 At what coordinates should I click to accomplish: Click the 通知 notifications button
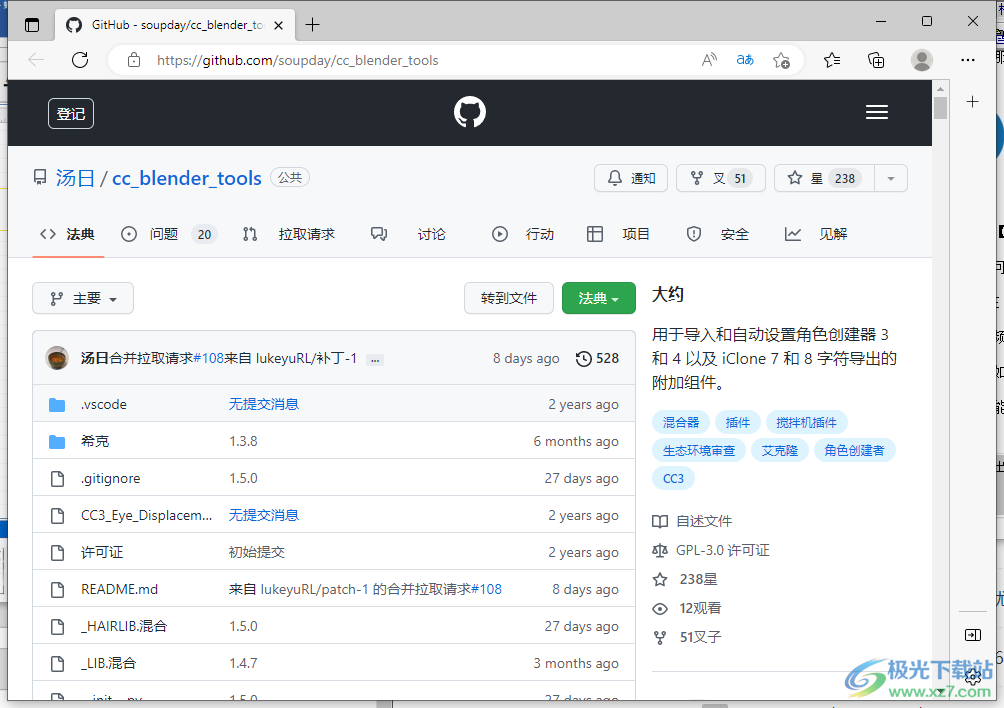631,179
